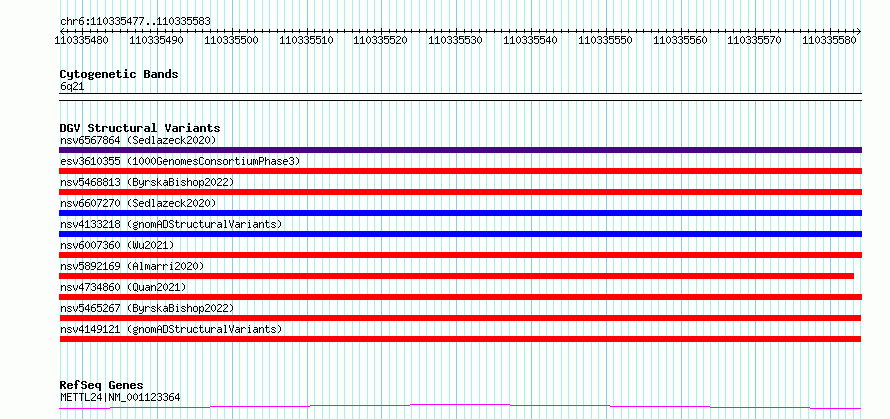Click ruler position 110335540
Screen dimensions: 890x419
click(x=531, y=40)
